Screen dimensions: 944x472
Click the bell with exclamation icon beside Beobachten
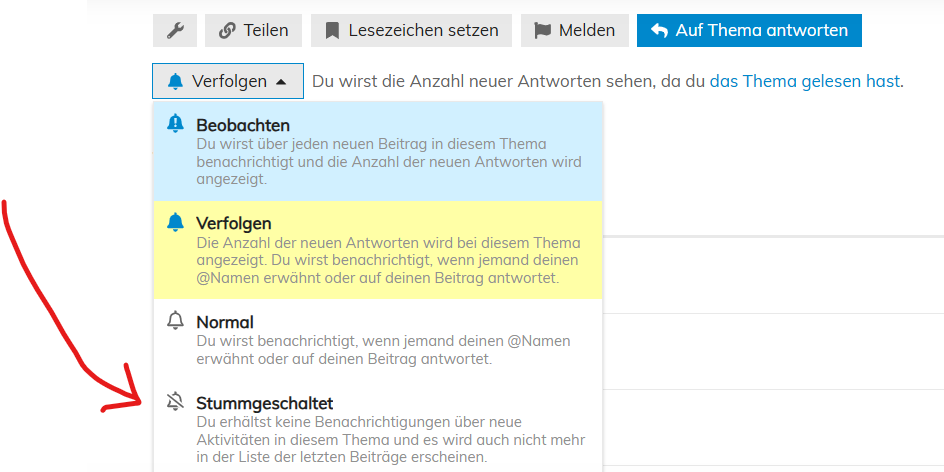pos(175,123)
